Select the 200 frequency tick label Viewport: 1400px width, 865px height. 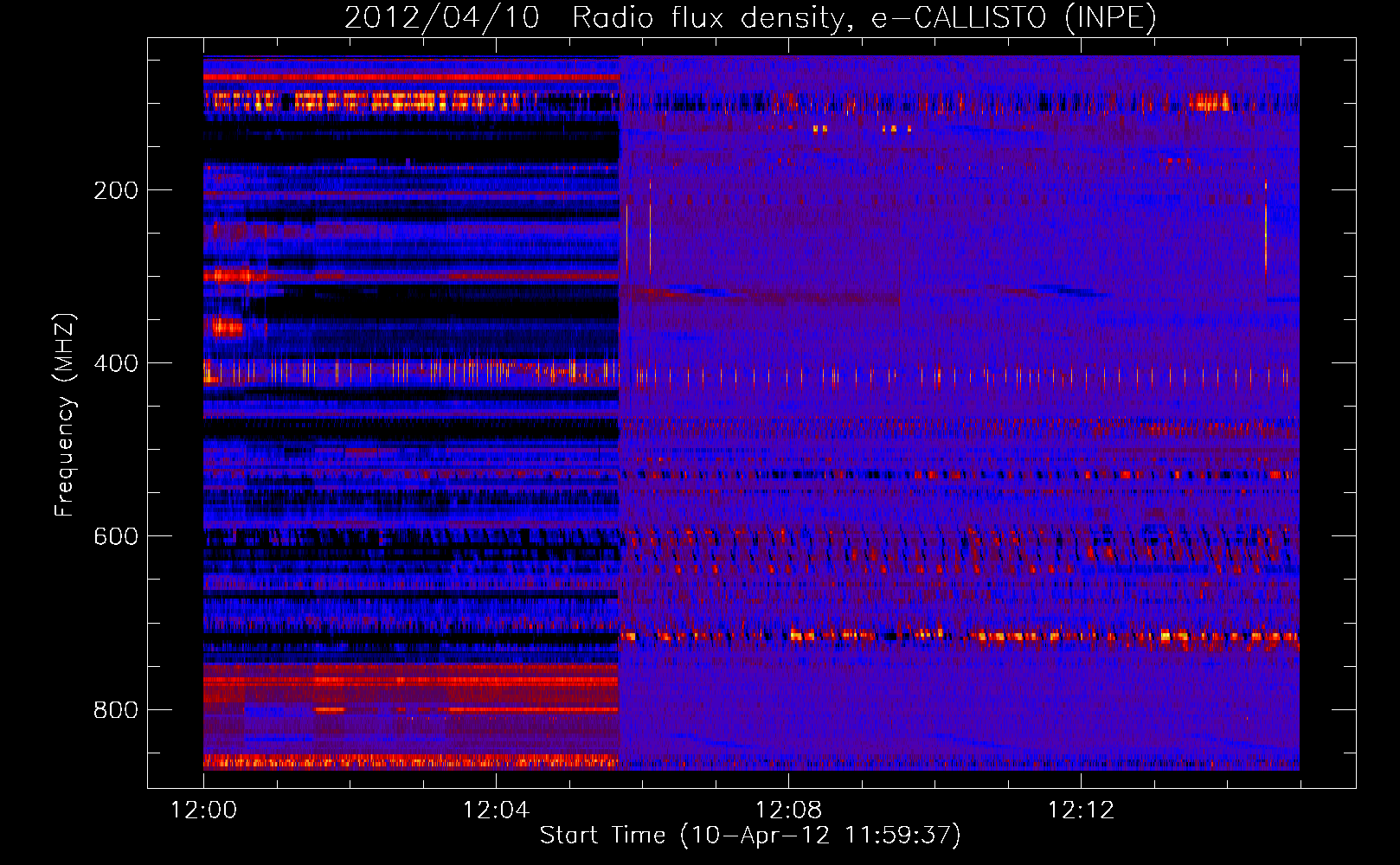[x=116, y=190]
